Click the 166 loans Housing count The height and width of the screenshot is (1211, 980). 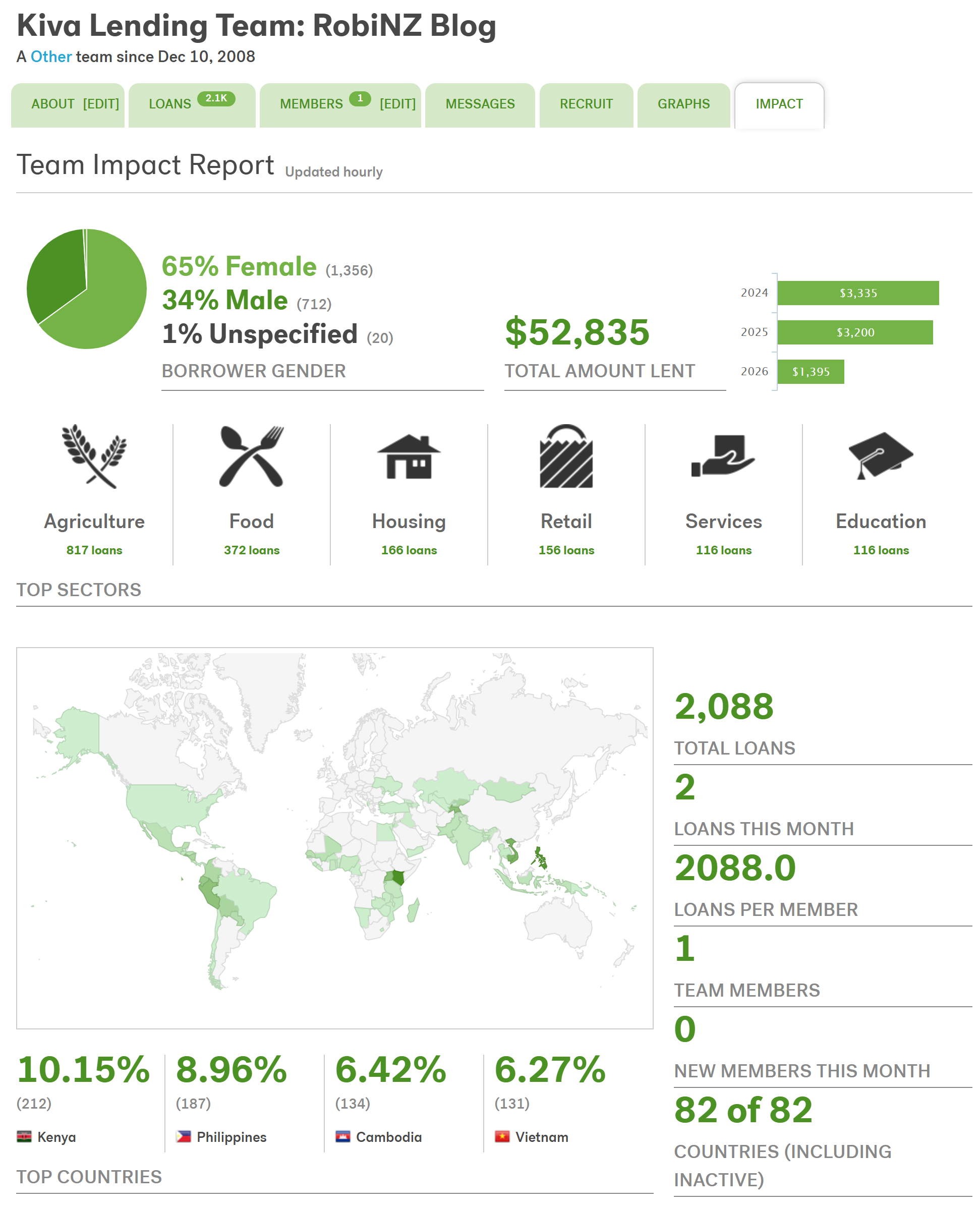[x=409, y=550]
